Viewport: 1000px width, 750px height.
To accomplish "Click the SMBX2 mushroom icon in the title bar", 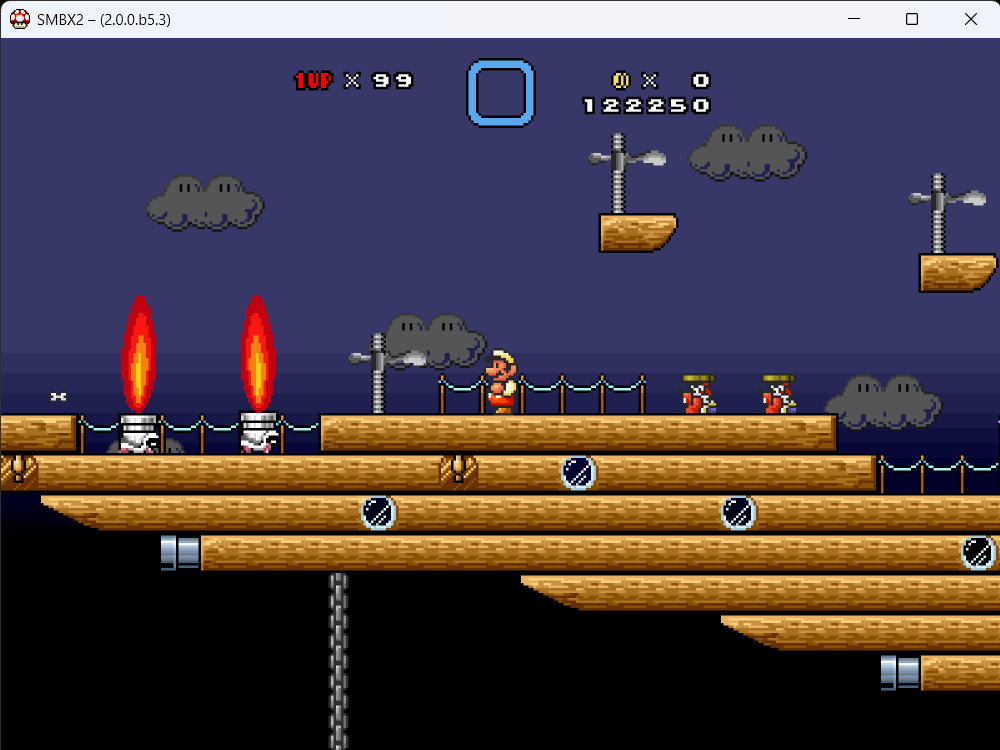I will pos(18,18).
